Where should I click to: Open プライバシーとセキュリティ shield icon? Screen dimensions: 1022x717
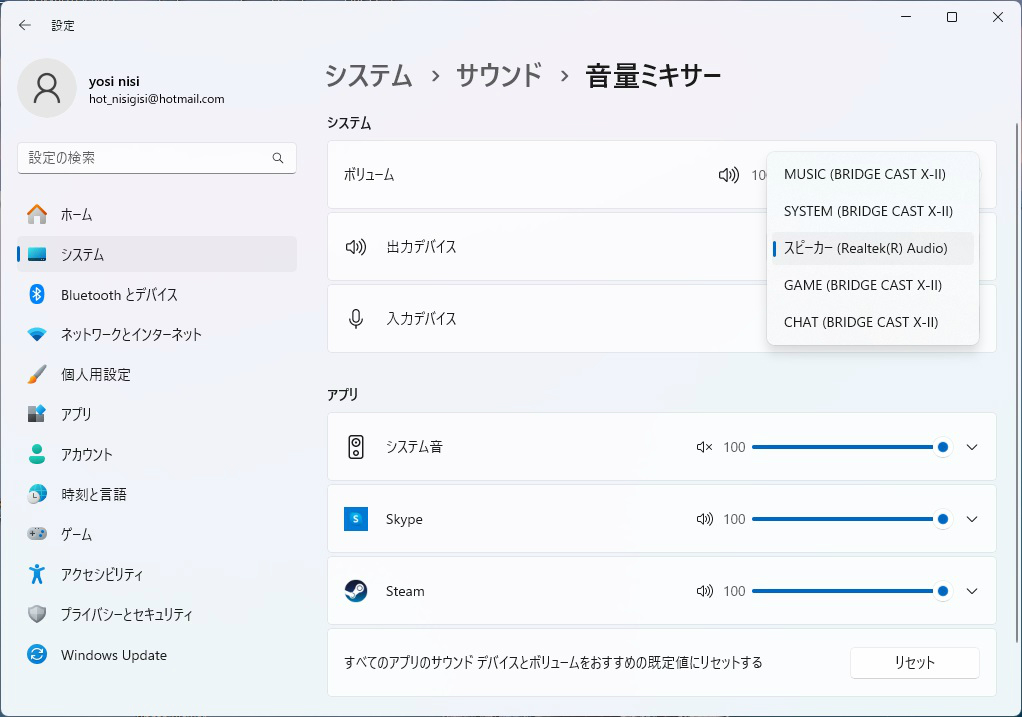(37, 614)
